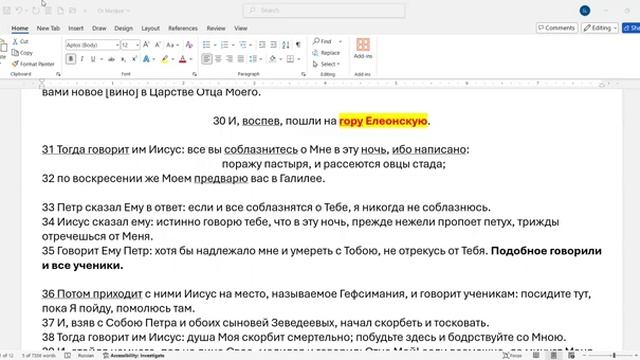Switch to the Layout tab
This screenshot has height=360, width=640.
click(150, 28)
